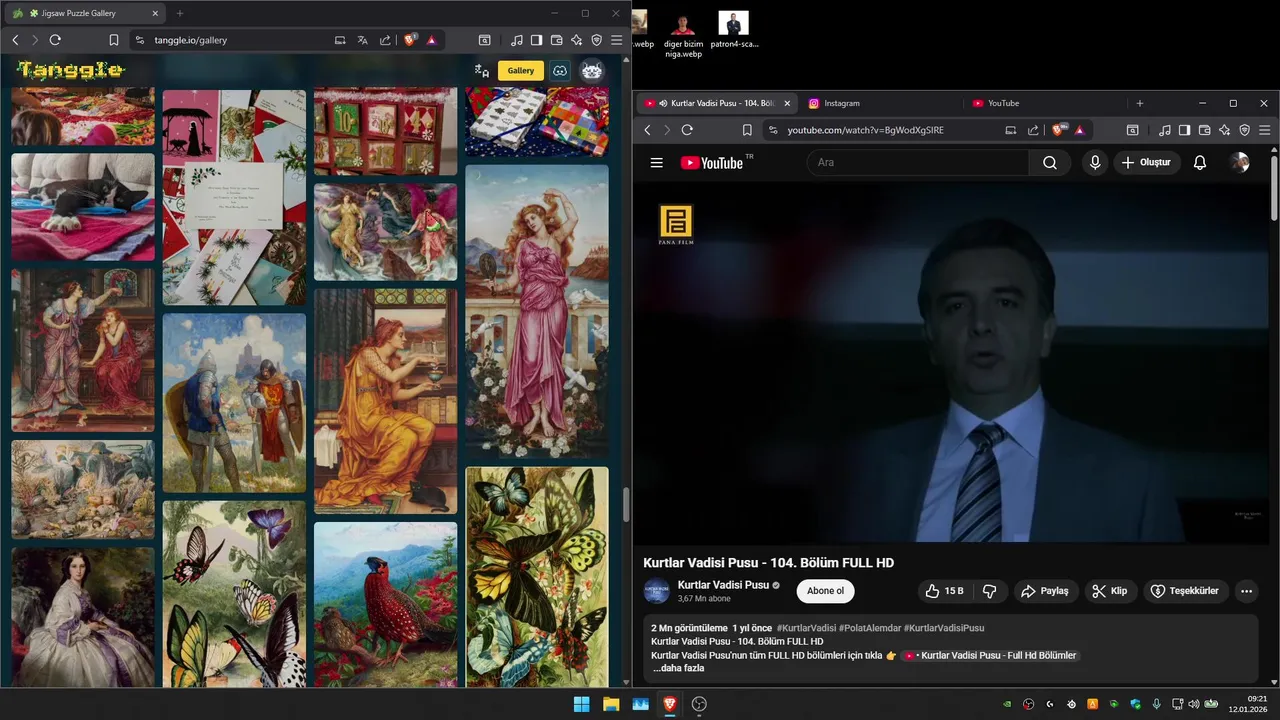This screenshot has height=720, width=1280.
Task: Click the YouTube Ara search box
Action: pyautogui.click(x=918, y=162)
